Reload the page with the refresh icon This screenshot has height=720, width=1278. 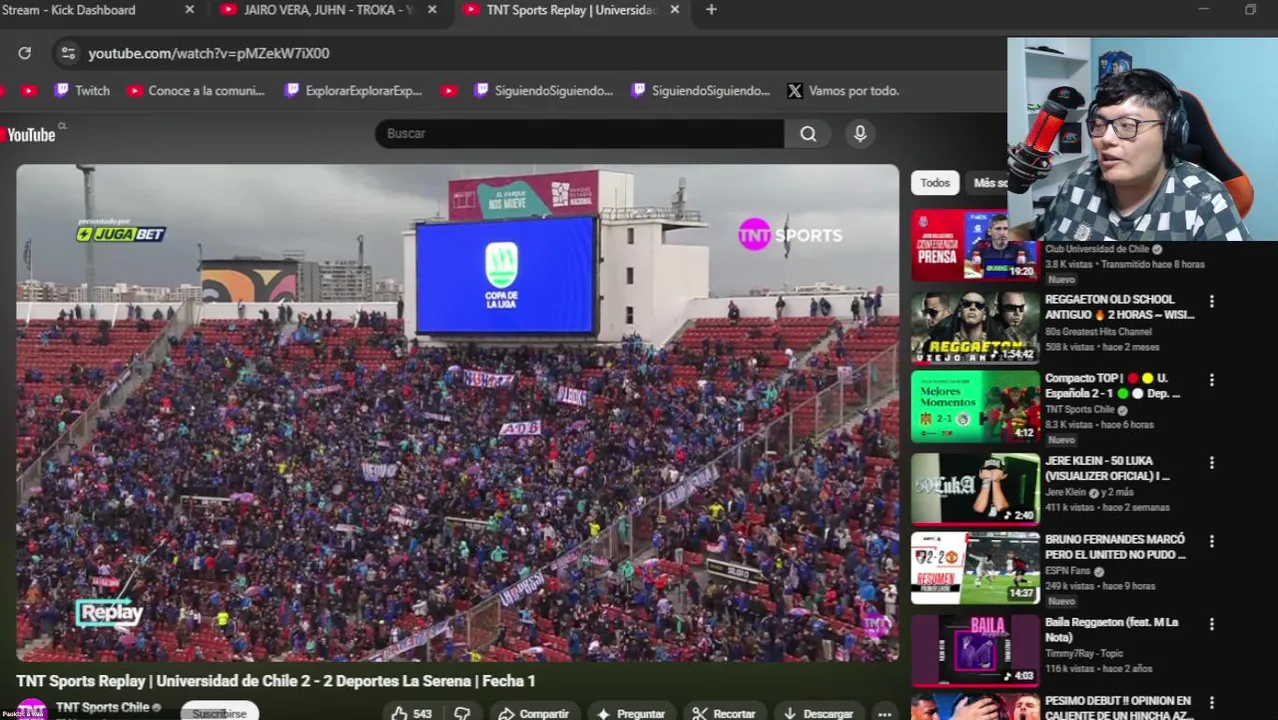[24, 53]
